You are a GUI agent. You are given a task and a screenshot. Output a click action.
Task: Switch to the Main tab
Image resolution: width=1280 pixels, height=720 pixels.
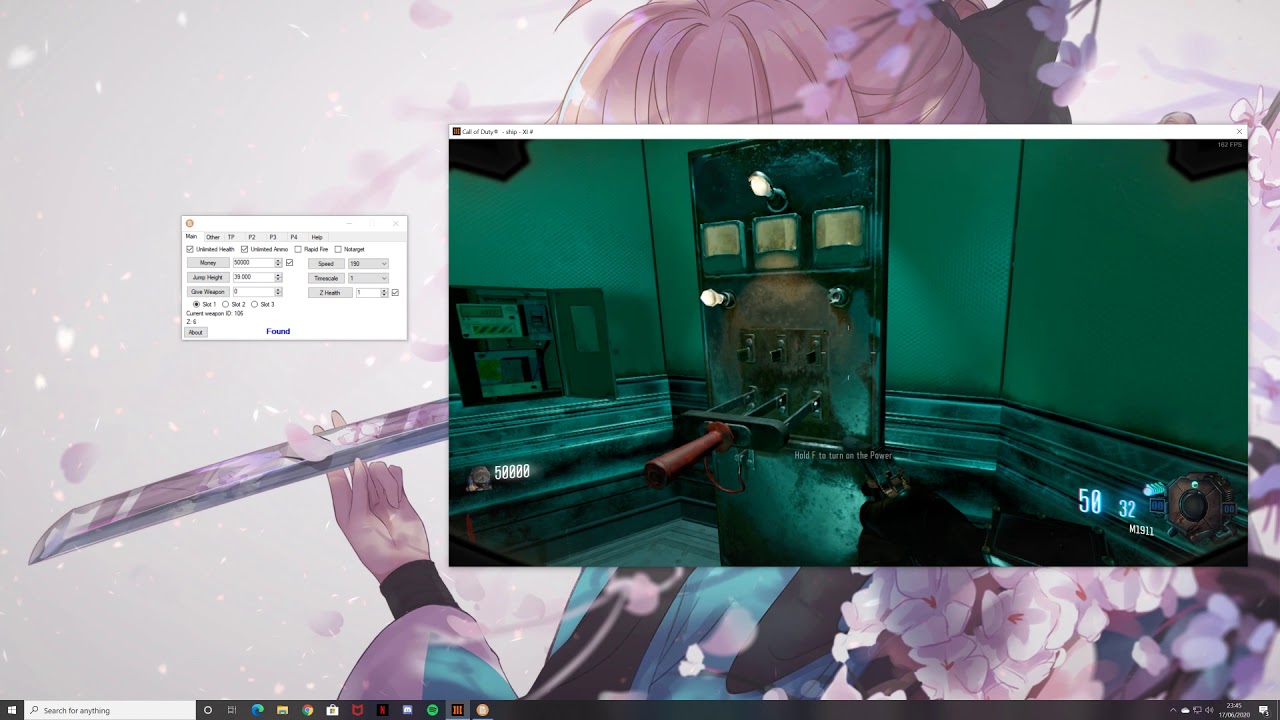click(x=191, y=236)
